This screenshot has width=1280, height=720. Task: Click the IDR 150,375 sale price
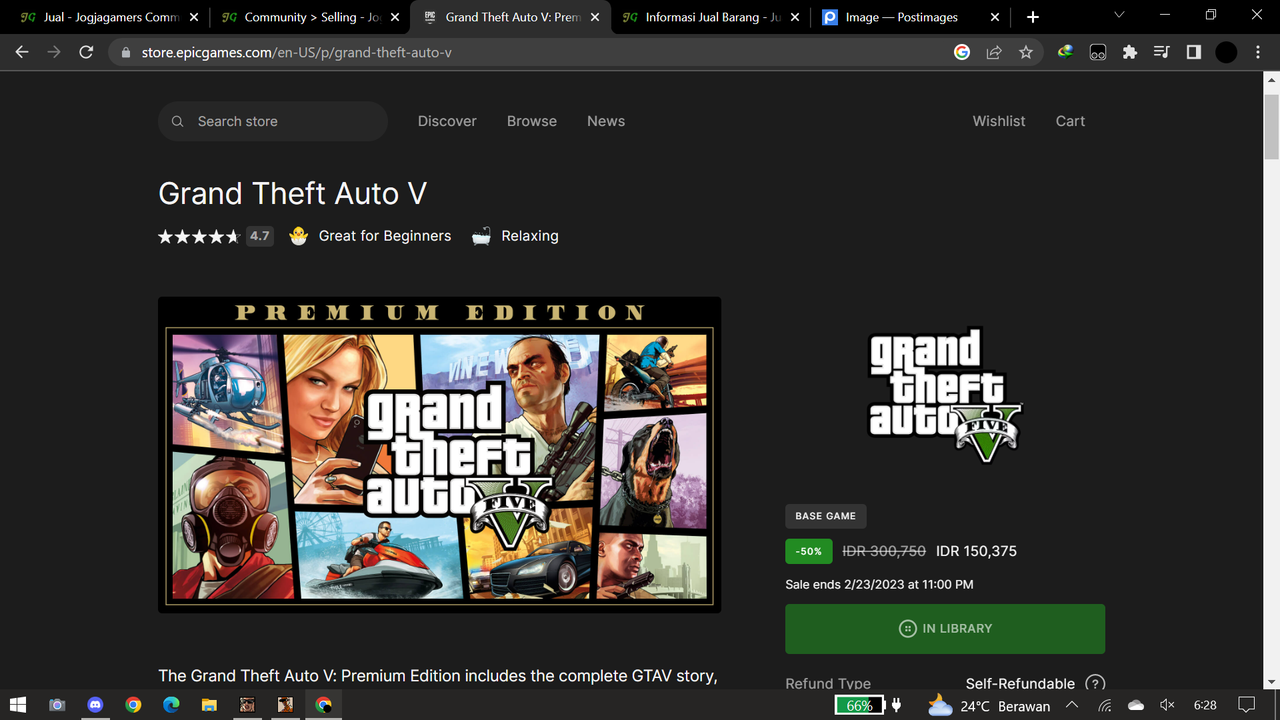click(x=976, y=551)
